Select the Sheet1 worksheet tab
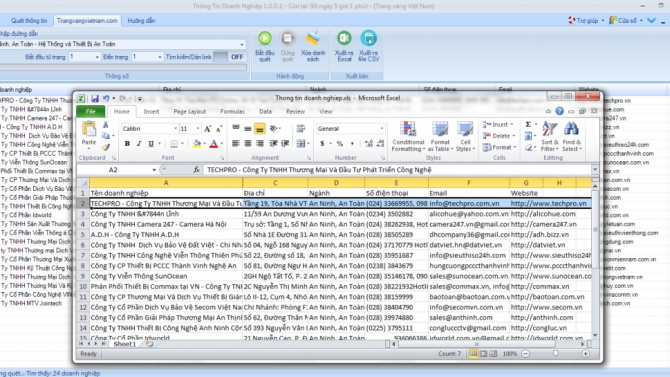Viewport: 670px width, 377px height. coord(124,344)
